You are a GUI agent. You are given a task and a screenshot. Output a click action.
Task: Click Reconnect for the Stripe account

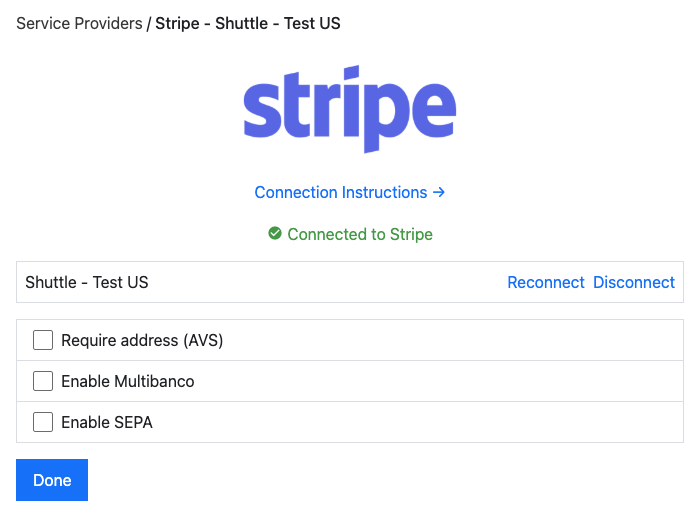[545, 282]
